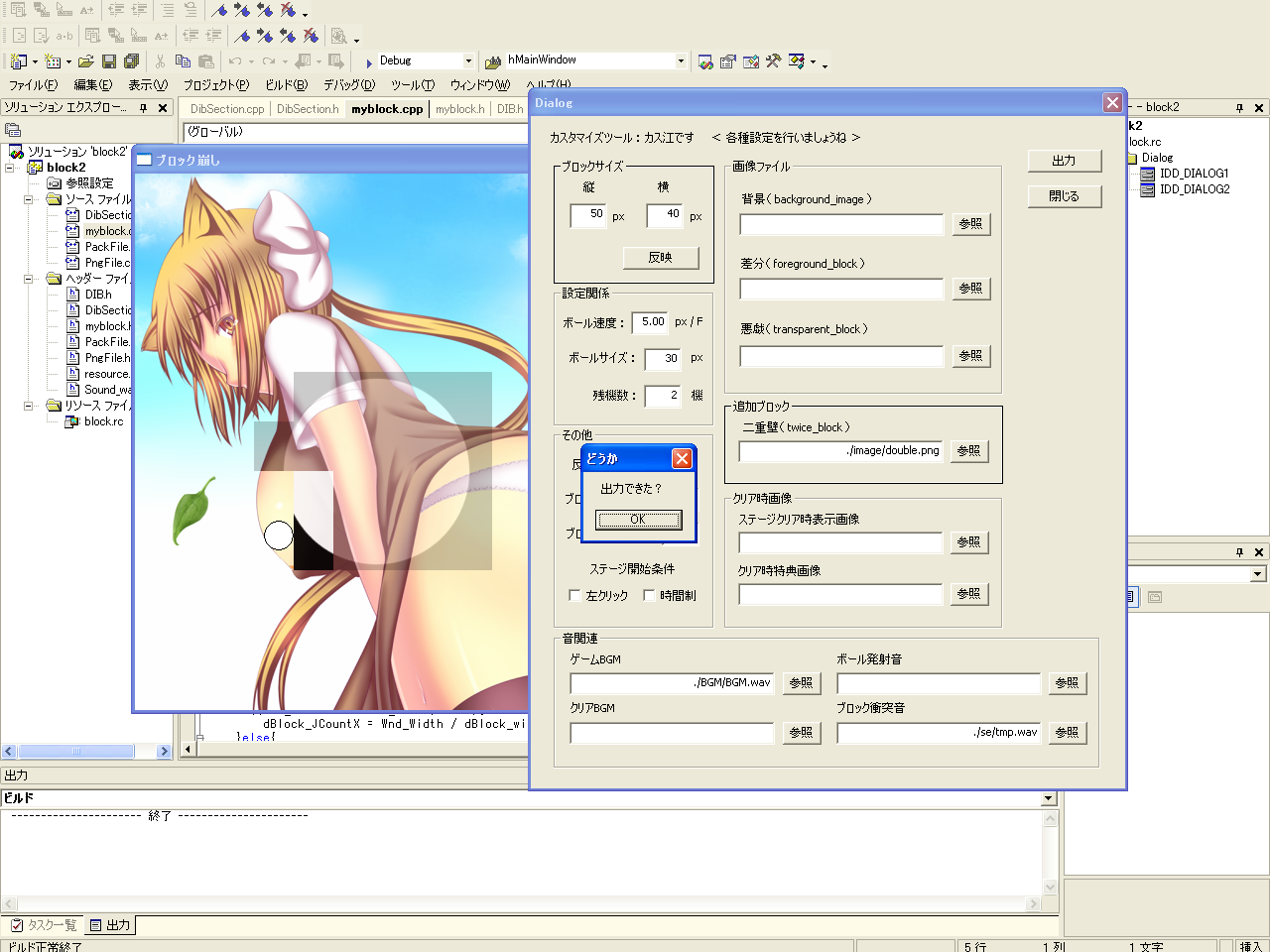Click the Redo arrow icon
The image size is (1270, 952).
269,61
